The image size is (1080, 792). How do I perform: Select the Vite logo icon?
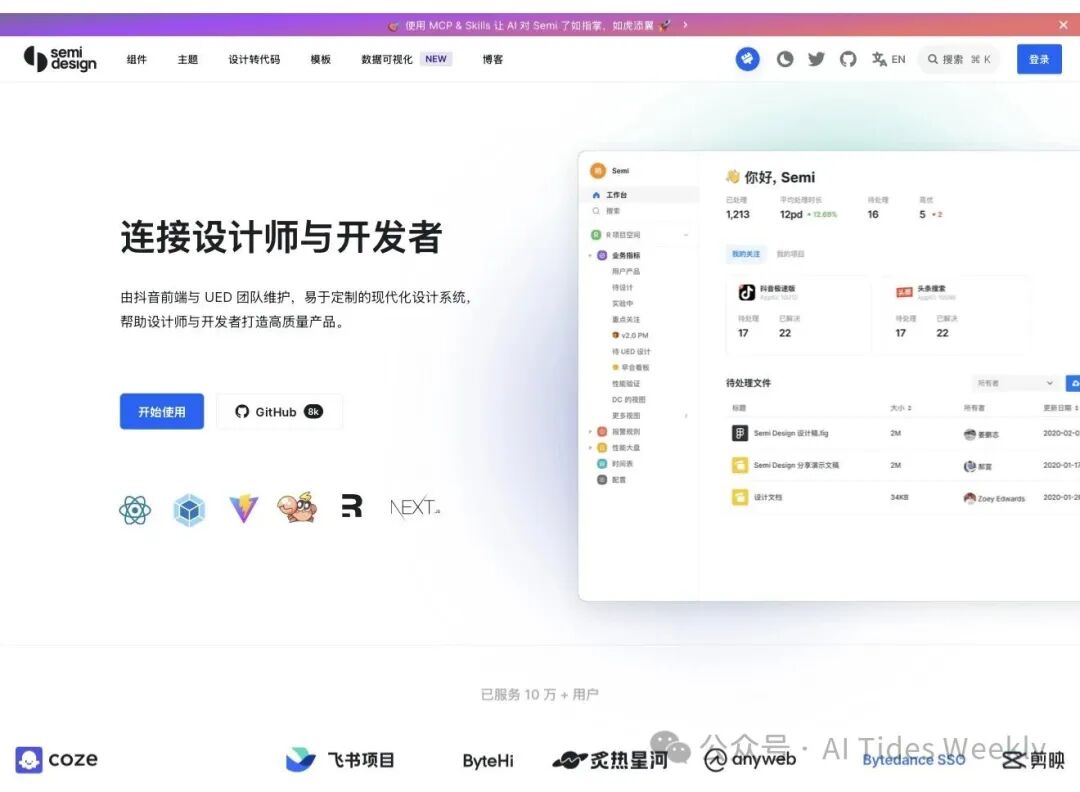pyautogui.click(x=244, y=507)
